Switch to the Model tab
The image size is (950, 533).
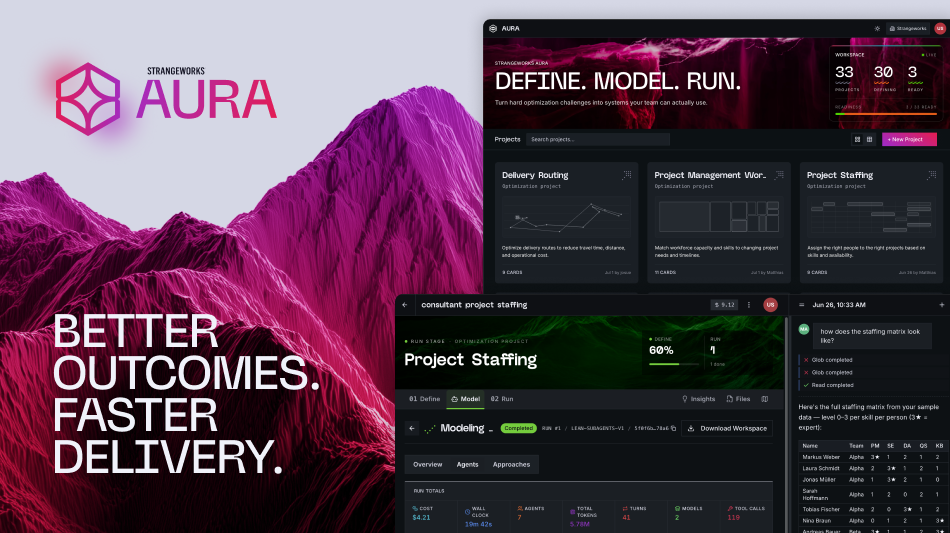465,399
